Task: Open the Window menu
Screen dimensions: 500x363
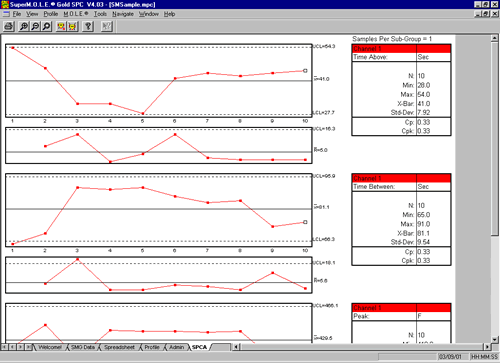Action: point(148,14)
